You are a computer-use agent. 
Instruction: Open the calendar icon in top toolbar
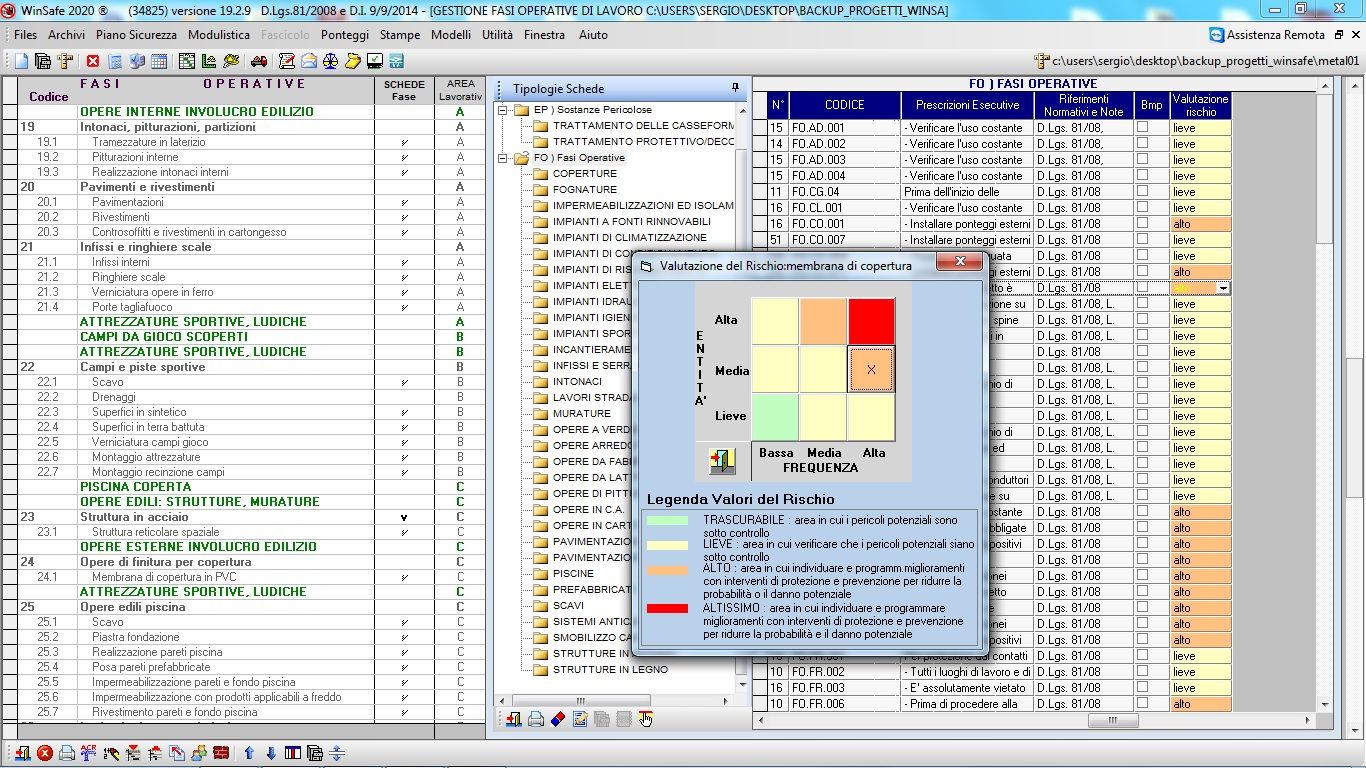click(x=159, y=61)
